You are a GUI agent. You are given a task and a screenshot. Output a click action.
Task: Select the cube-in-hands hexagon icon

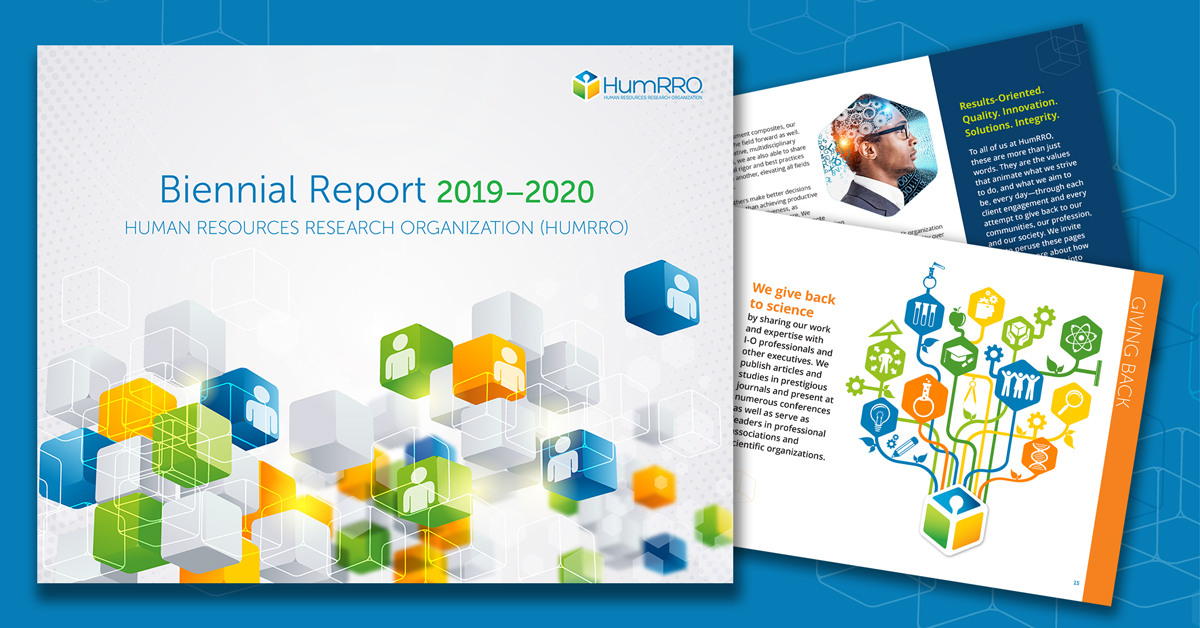coord(1018,331)
